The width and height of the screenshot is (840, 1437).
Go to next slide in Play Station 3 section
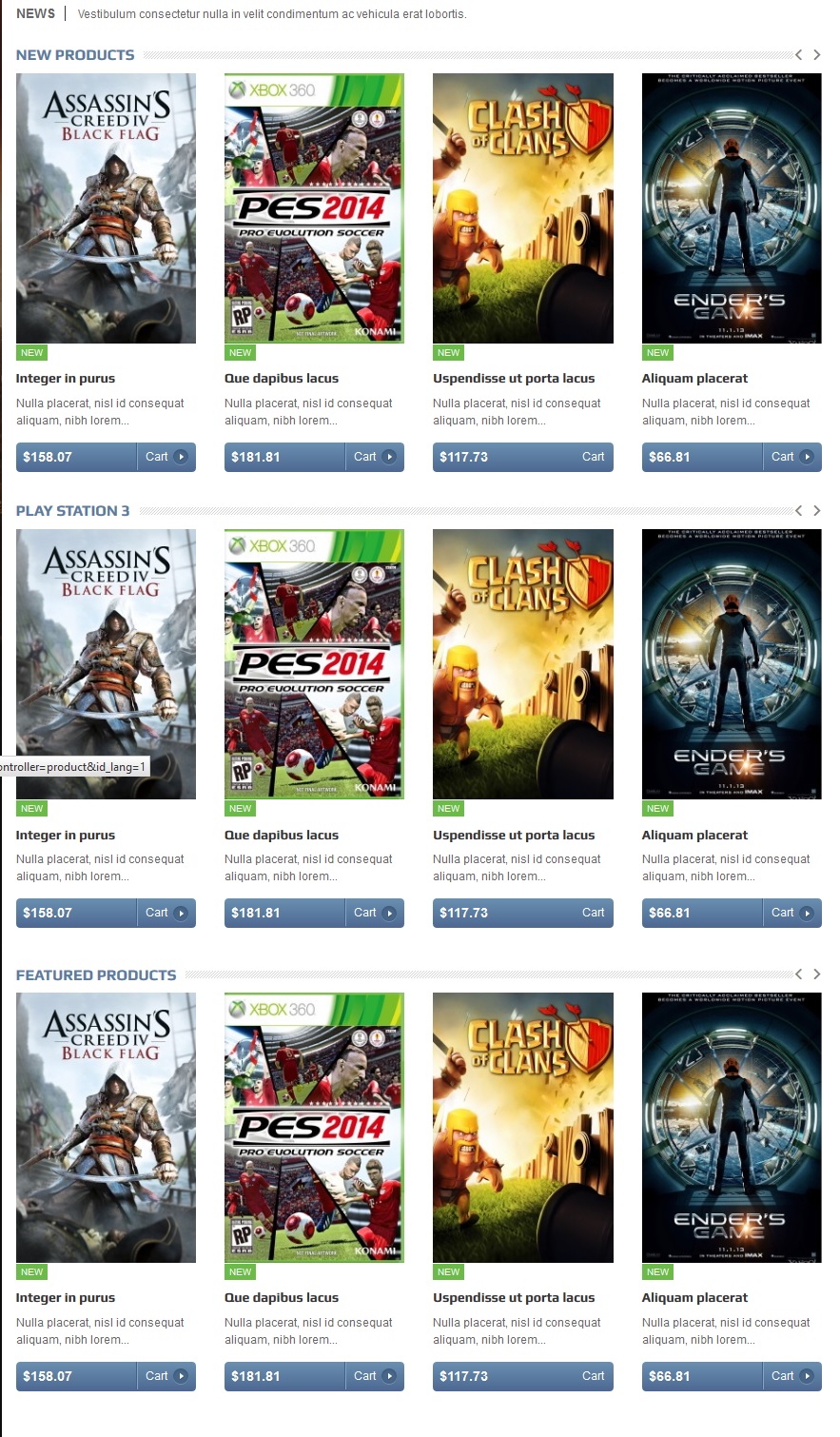816,511
